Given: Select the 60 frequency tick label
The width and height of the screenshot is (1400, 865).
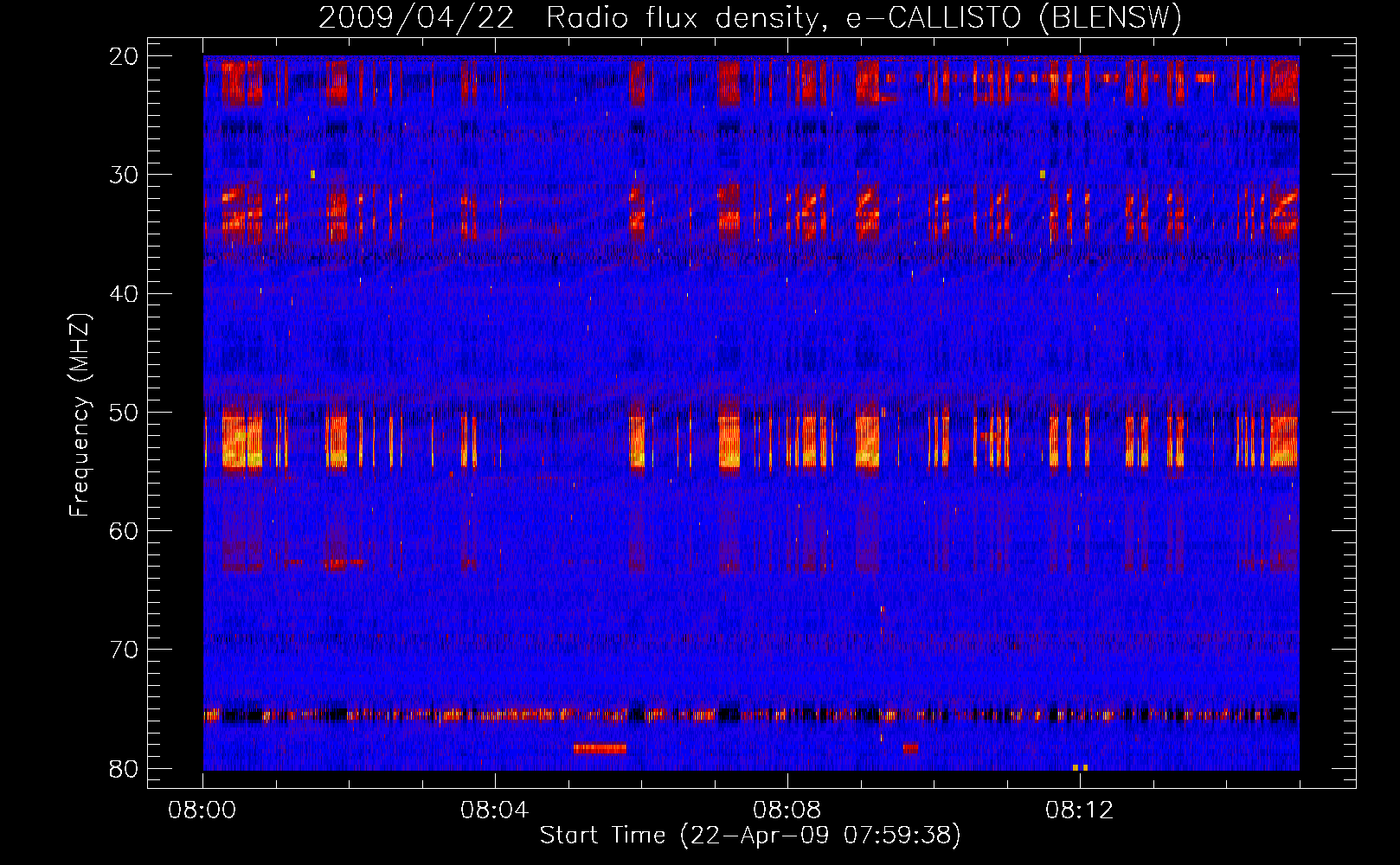Looking at the screenshot, I should [124, 531].
